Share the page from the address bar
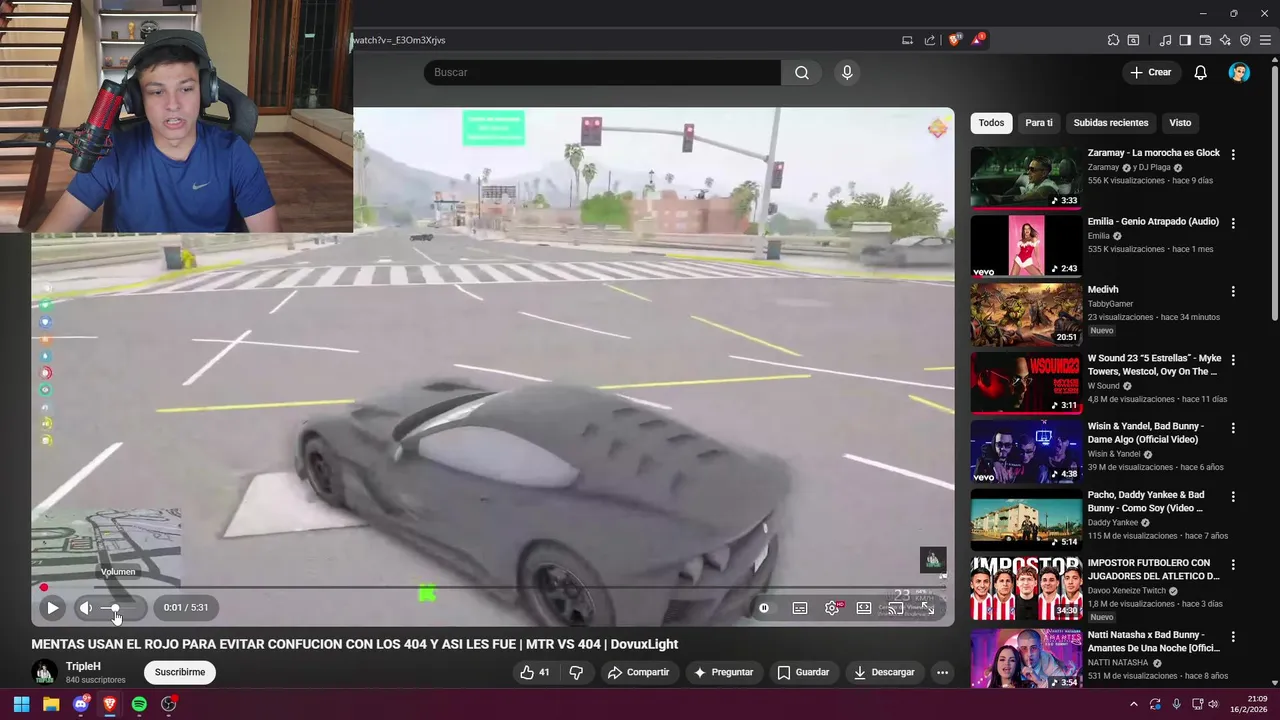This screenshot has height=720, width=1280. click(930, 40)
